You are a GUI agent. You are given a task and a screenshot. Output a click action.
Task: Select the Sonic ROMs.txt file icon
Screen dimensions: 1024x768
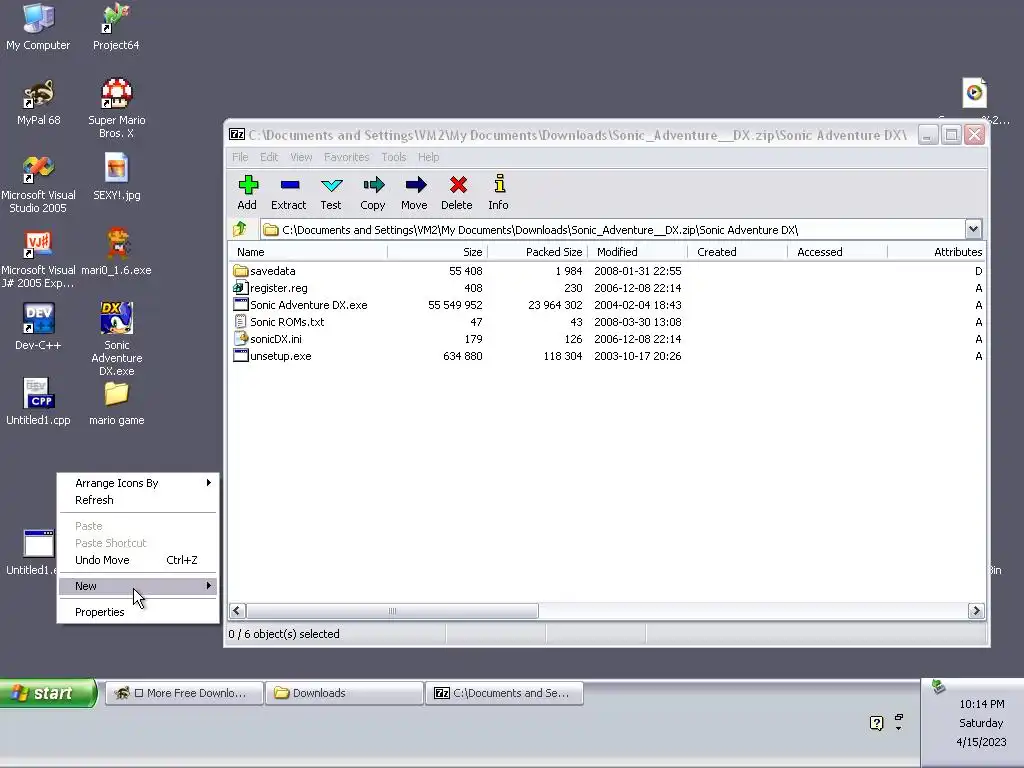coord(240,321)
